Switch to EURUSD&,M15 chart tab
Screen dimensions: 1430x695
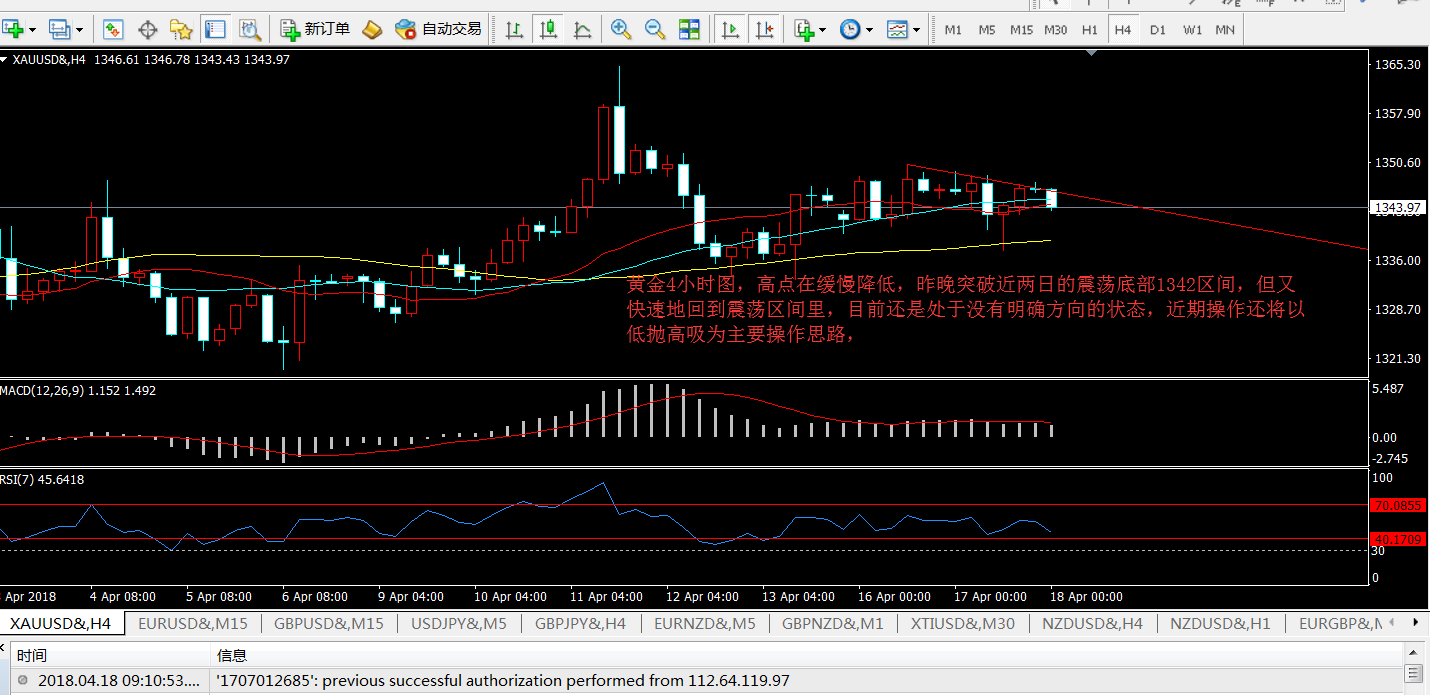pos(193,623)
